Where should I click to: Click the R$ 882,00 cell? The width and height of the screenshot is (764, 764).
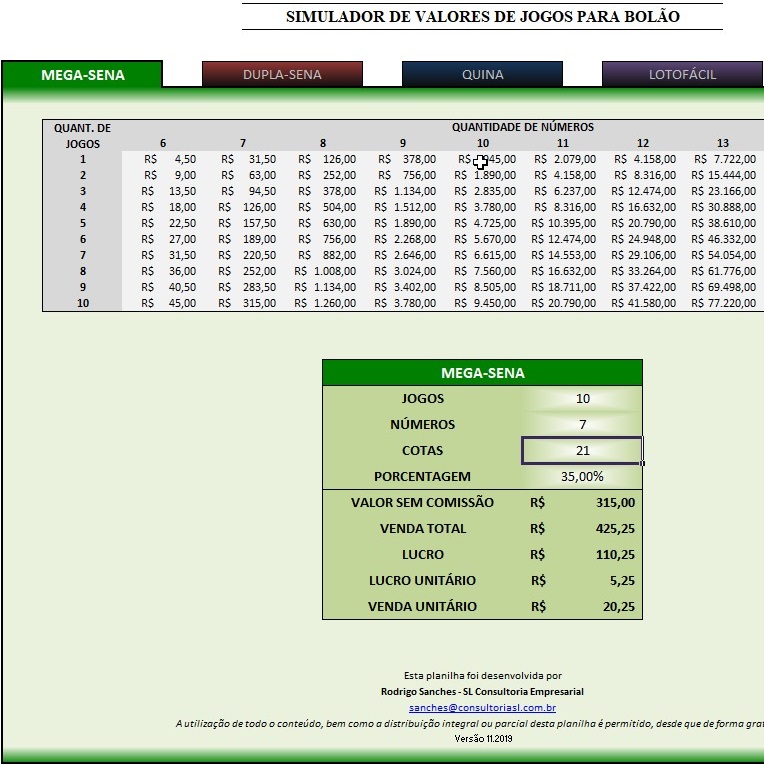tap(322, 255)
